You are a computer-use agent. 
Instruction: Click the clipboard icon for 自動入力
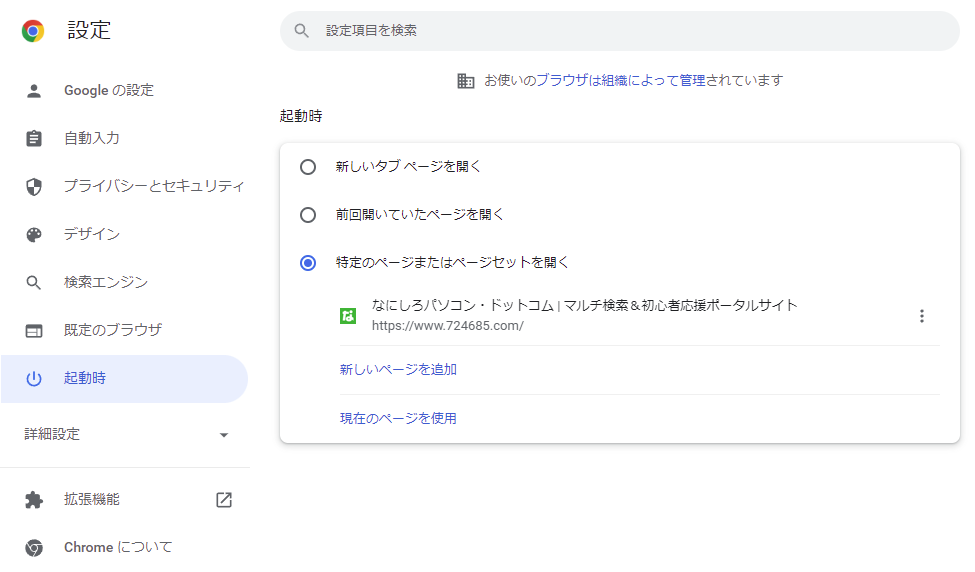34,138
